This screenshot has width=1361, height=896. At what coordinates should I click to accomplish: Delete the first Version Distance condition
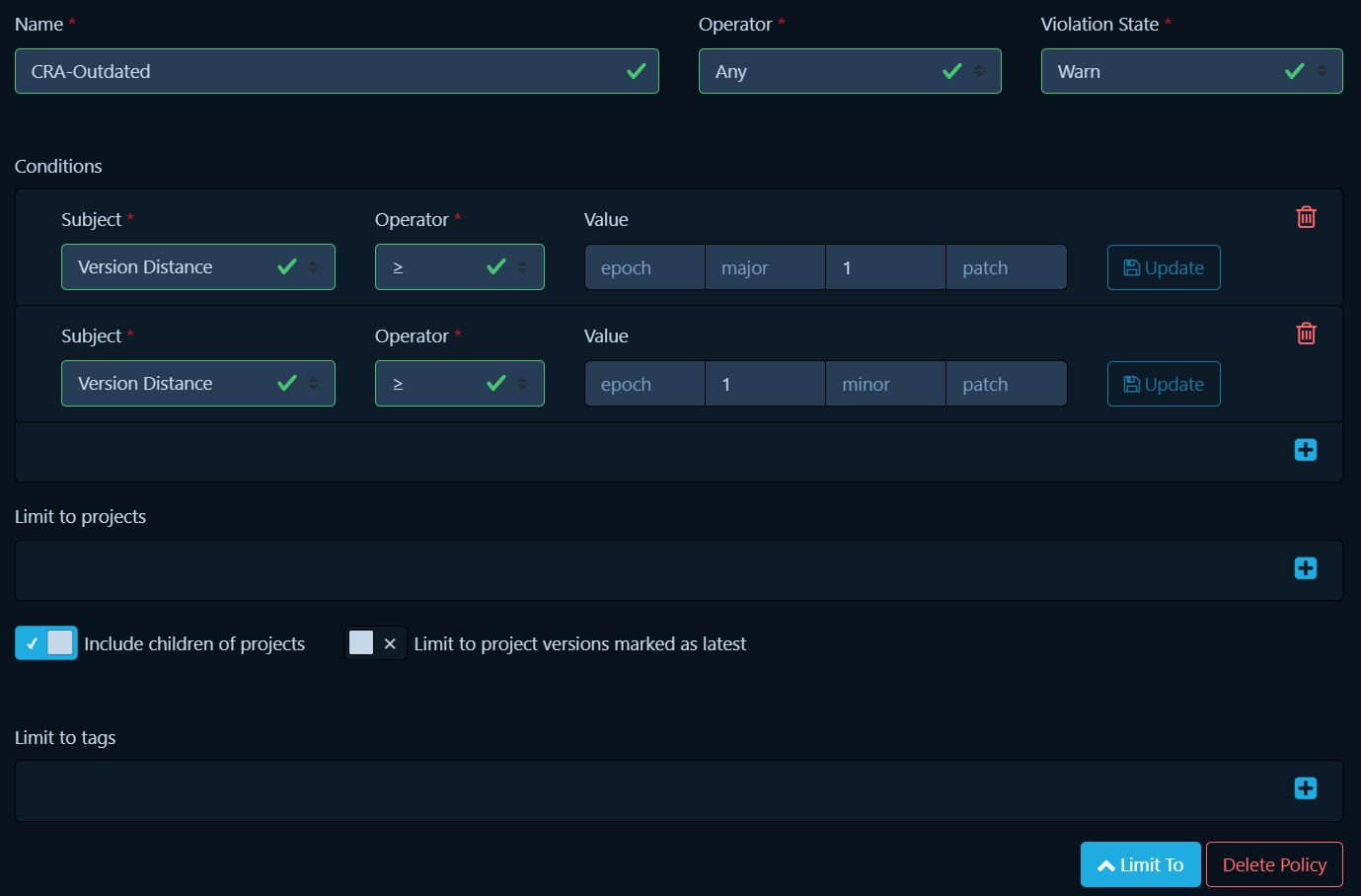pos(1306,217)
